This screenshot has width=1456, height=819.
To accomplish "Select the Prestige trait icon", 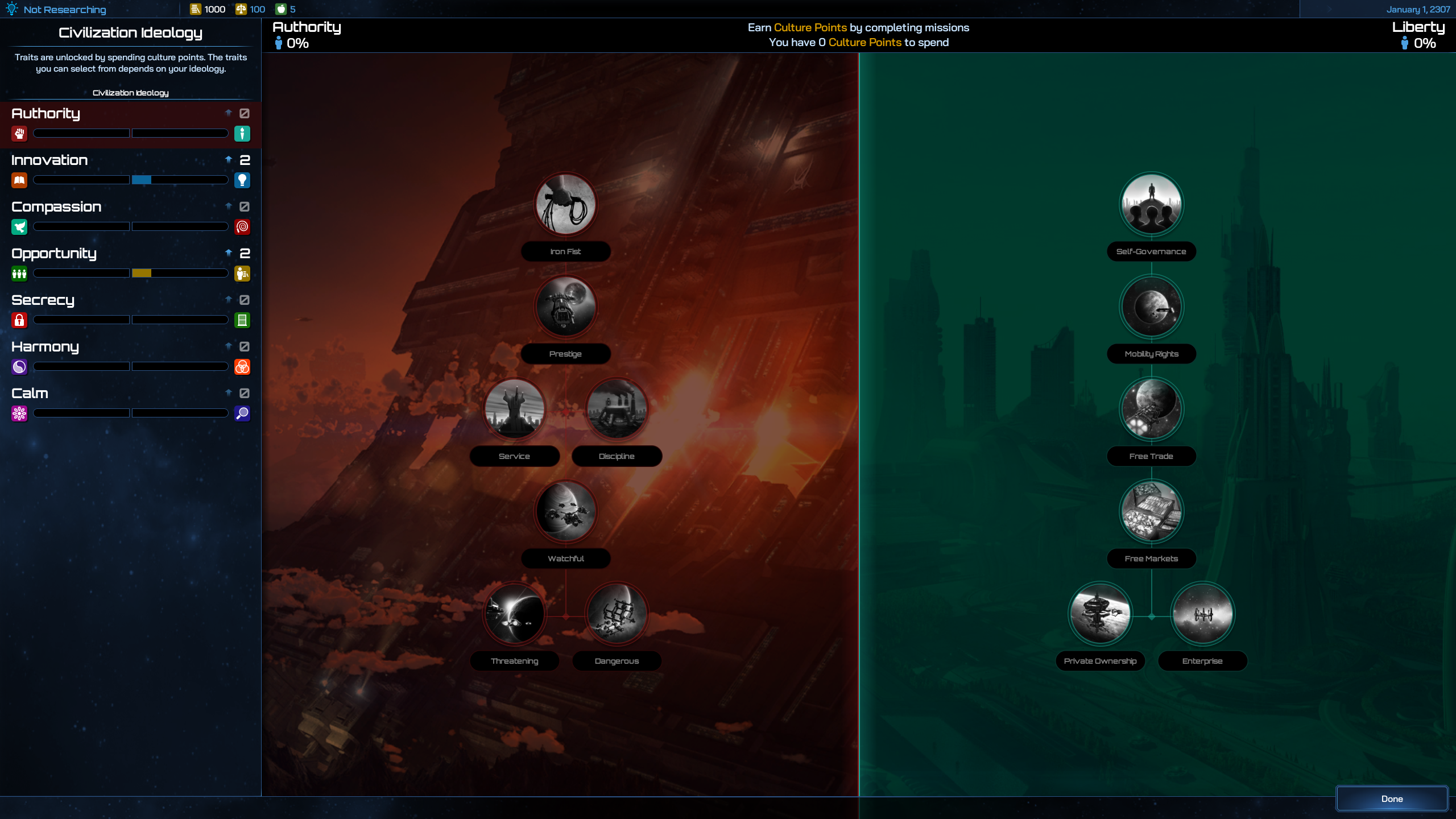I will click(x=565, y=307).
